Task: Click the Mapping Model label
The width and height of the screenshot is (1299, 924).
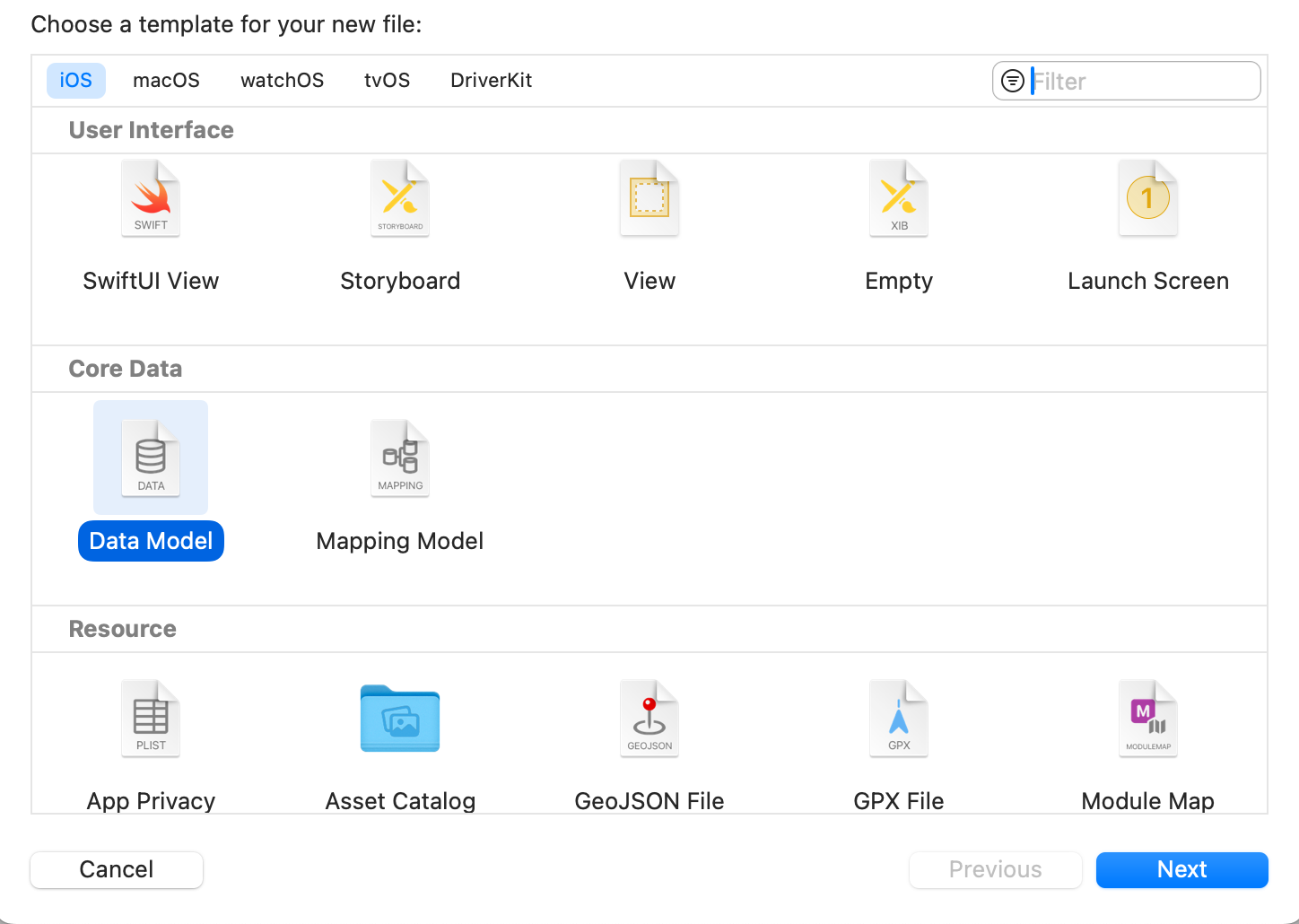Action: click(400, 541)
